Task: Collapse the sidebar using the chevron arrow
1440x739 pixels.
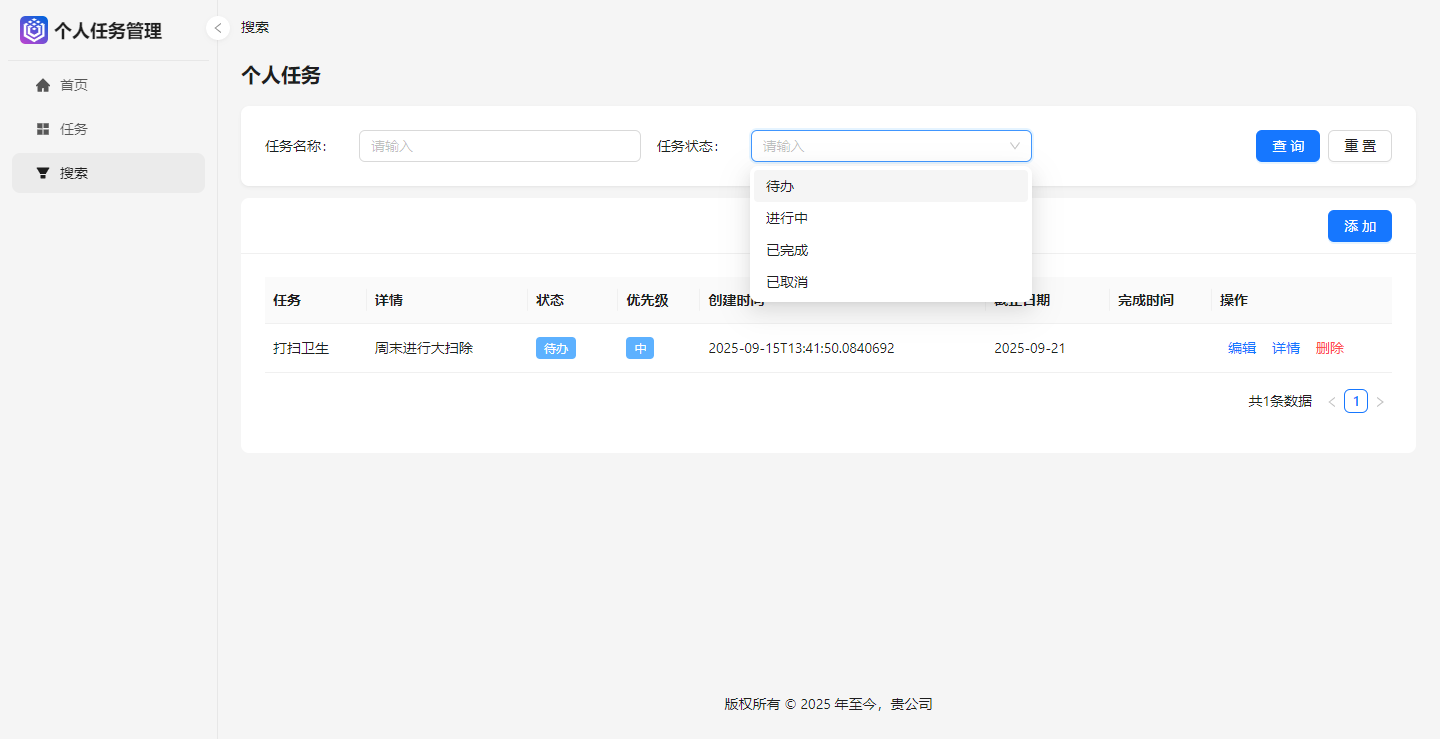Action: point(217,28)
